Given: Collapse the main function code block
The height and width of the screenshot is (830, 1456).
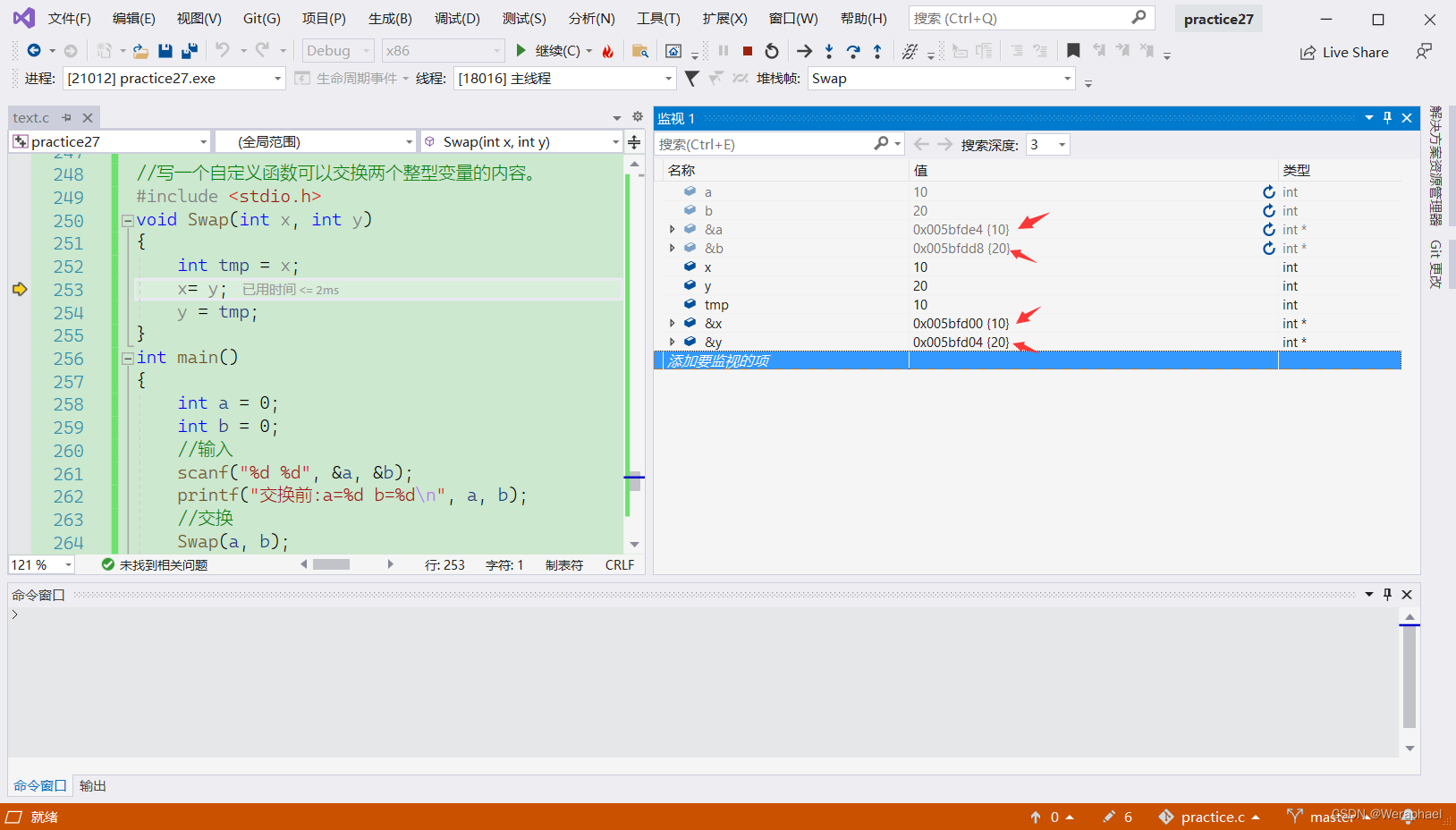Looking at the screenshot, I should click(128, 358).
